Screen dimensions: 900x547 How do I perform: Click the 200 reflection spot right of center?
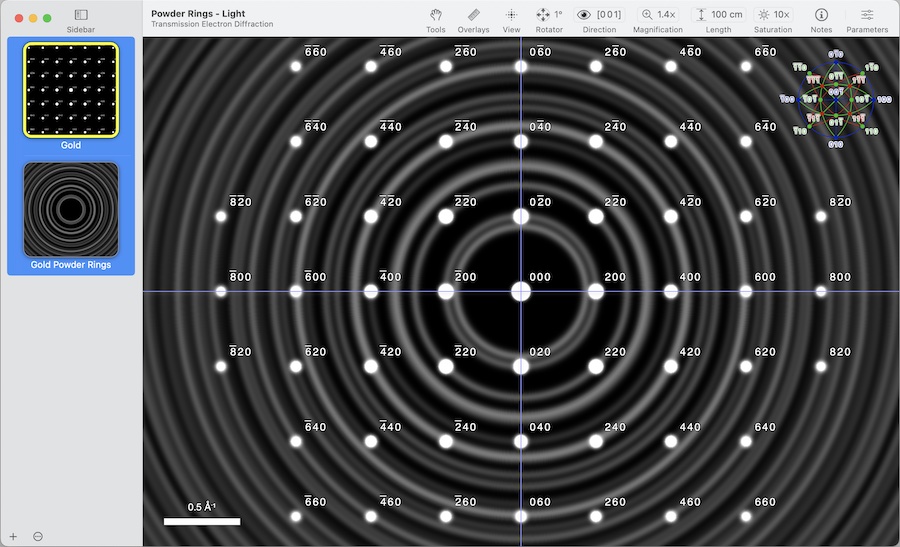point(595,291)
